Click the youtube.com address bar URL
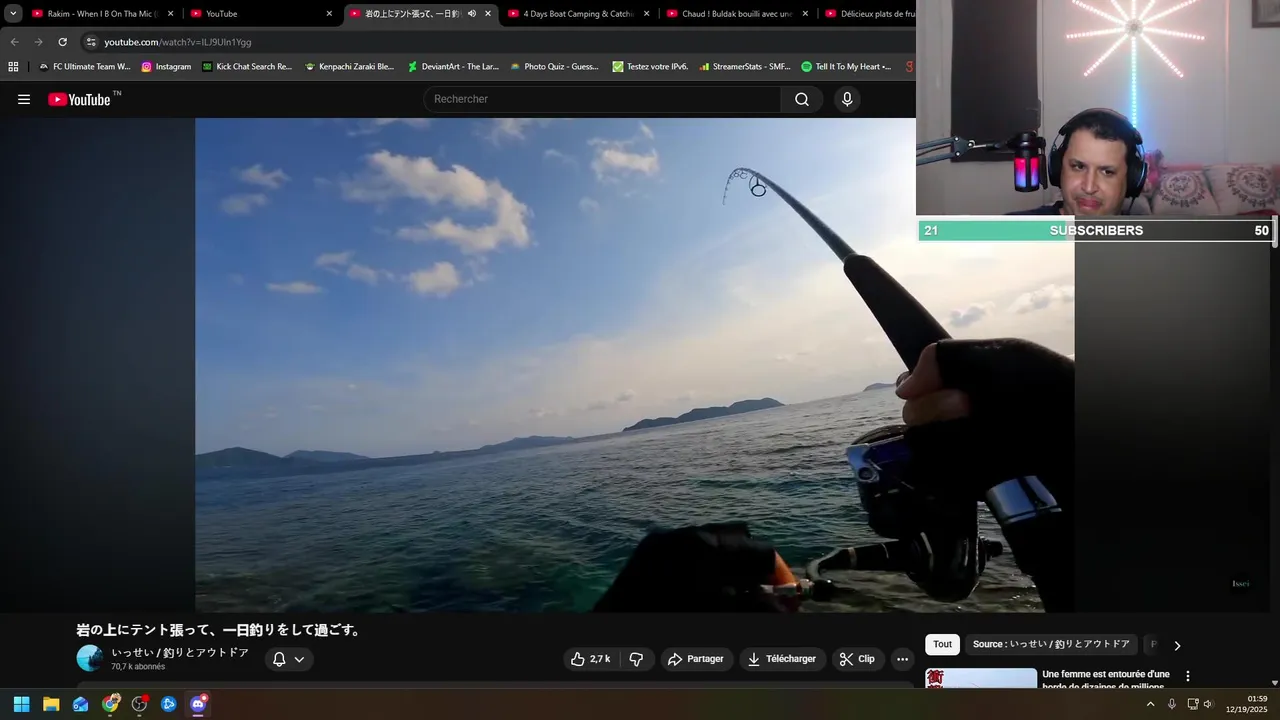The height and width of the screenshot is (720, 1280). point(178,42)
